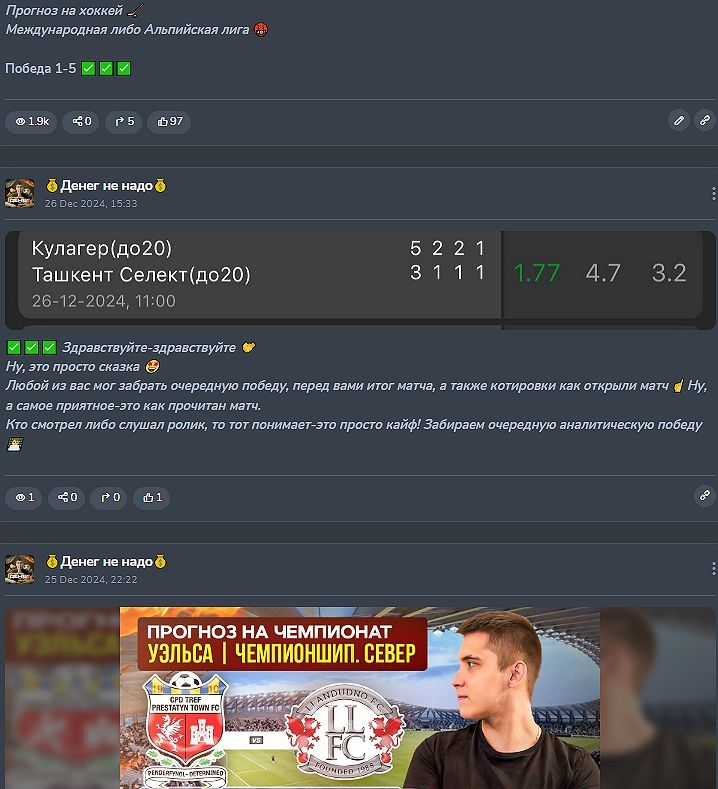This screenshot has height=789, width=718.
Task: Copy link of the 26 Dec post
Action: pyautogui.click(x=704, y=496)
